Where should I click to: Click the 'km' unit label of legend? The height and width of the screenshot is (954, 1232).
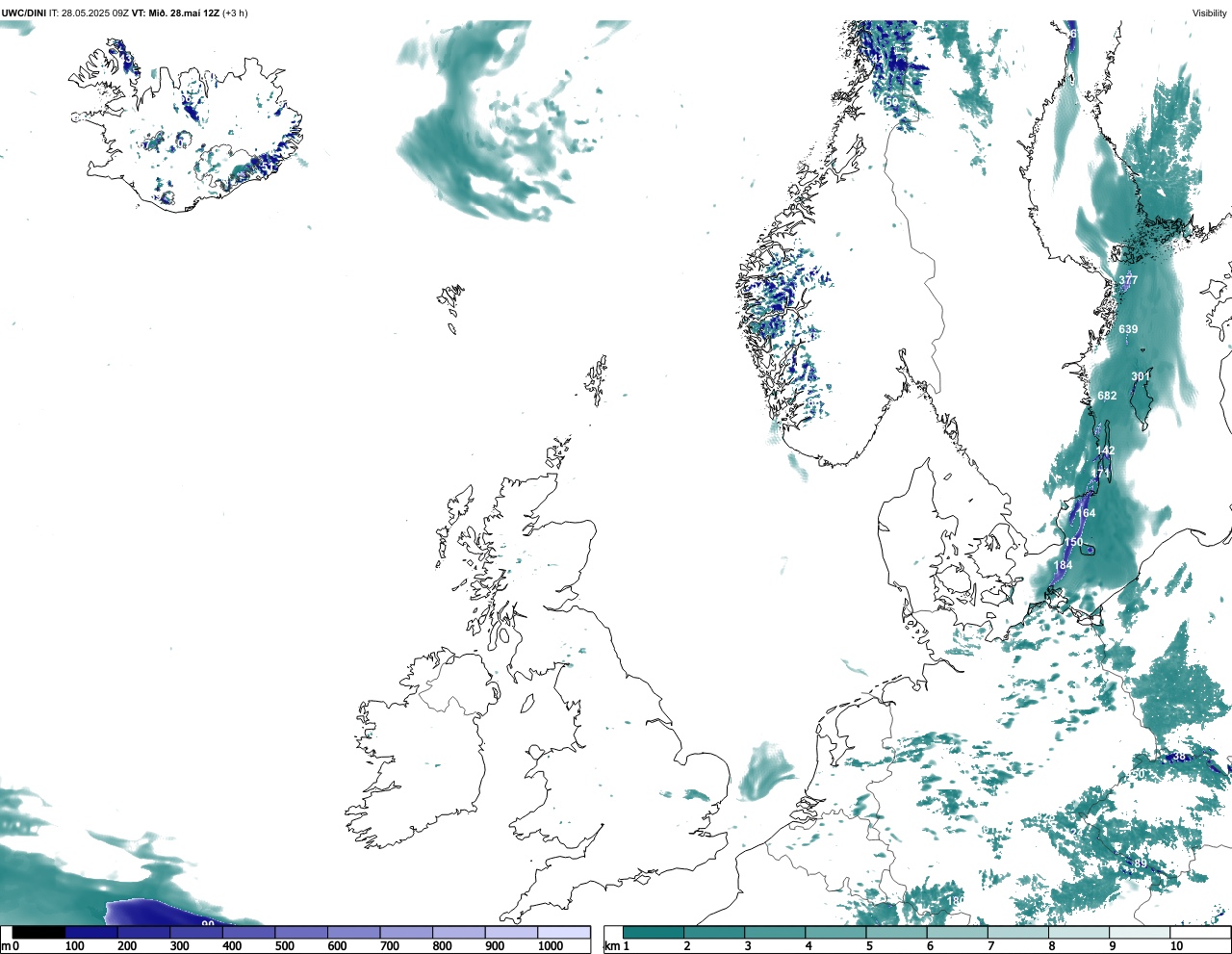click(x=611, y=946)
